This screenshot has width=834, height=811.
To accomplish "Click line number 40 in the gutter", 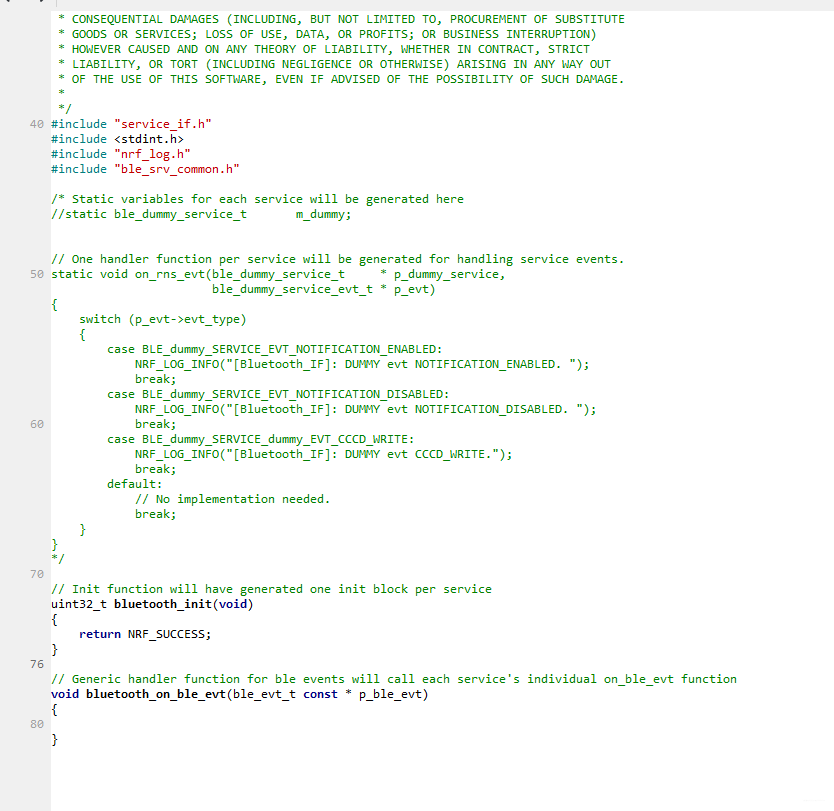I will pos(36,124).
